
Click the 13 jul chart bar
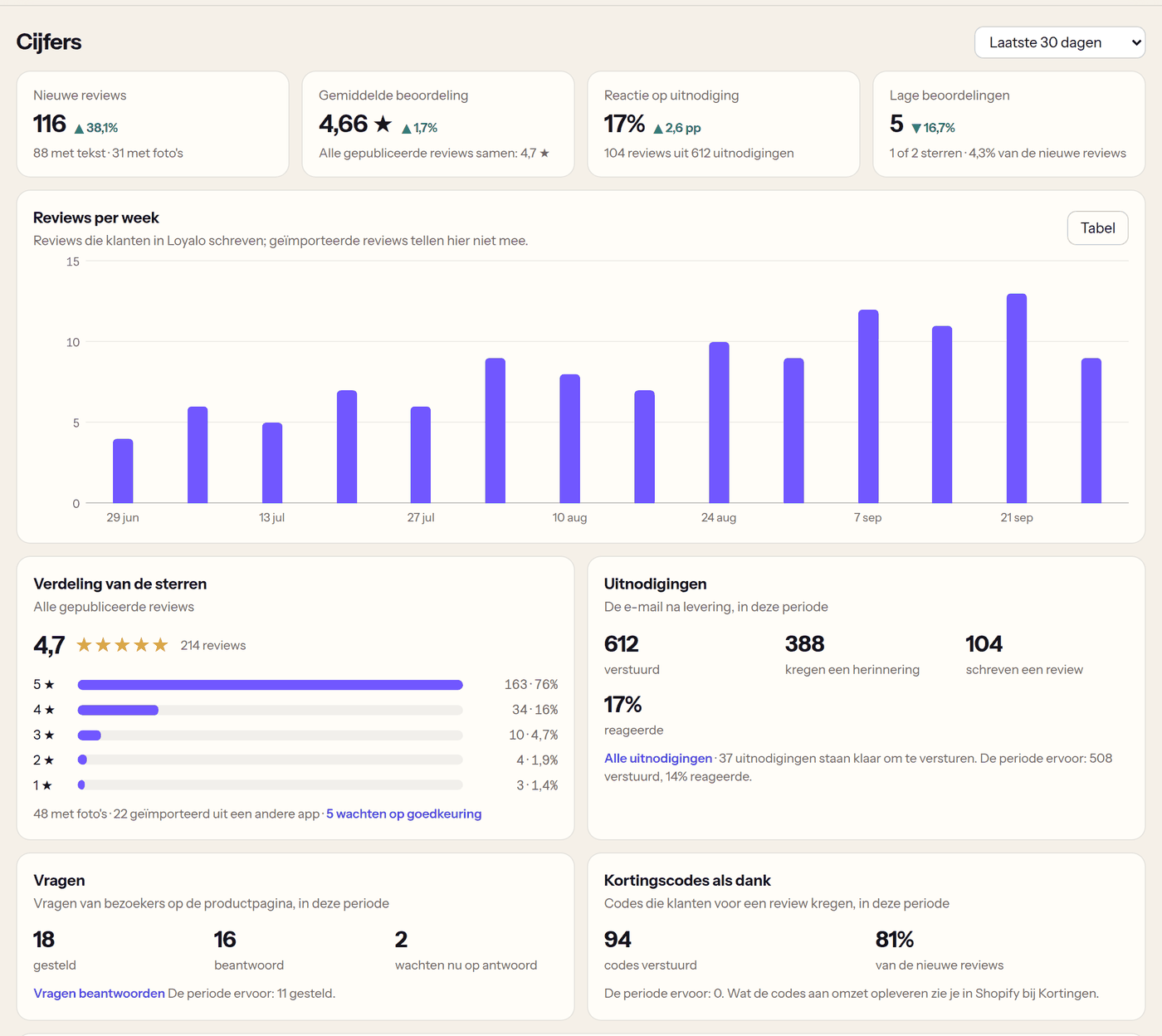click(272, 463)
